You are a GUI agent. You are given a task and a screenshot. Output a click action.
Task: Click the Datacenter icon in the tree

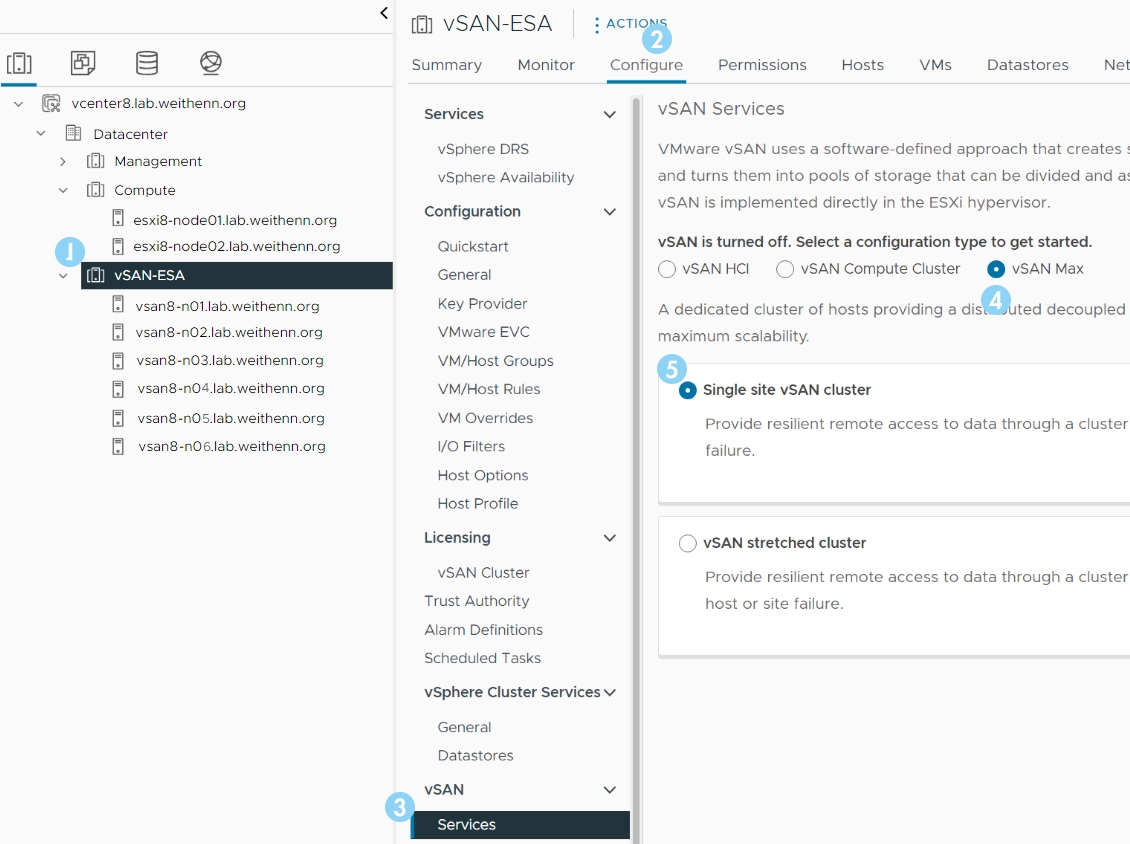click(74, 133)
